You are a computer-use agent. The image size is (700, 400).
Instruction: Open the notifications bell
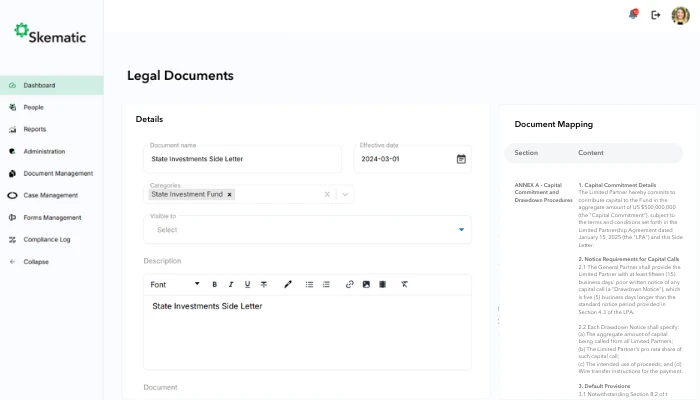click(633, 15)
